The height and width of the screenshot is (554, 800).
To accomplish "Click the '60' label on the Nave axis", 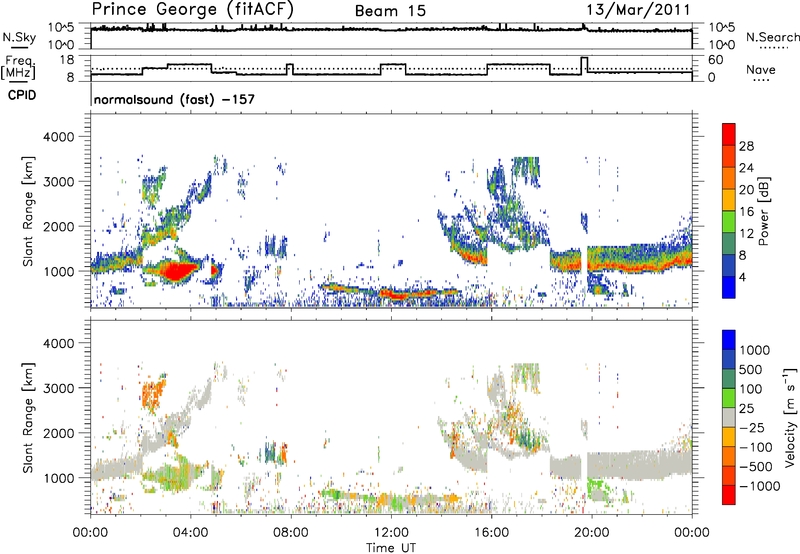I will [x=716, y=60].
